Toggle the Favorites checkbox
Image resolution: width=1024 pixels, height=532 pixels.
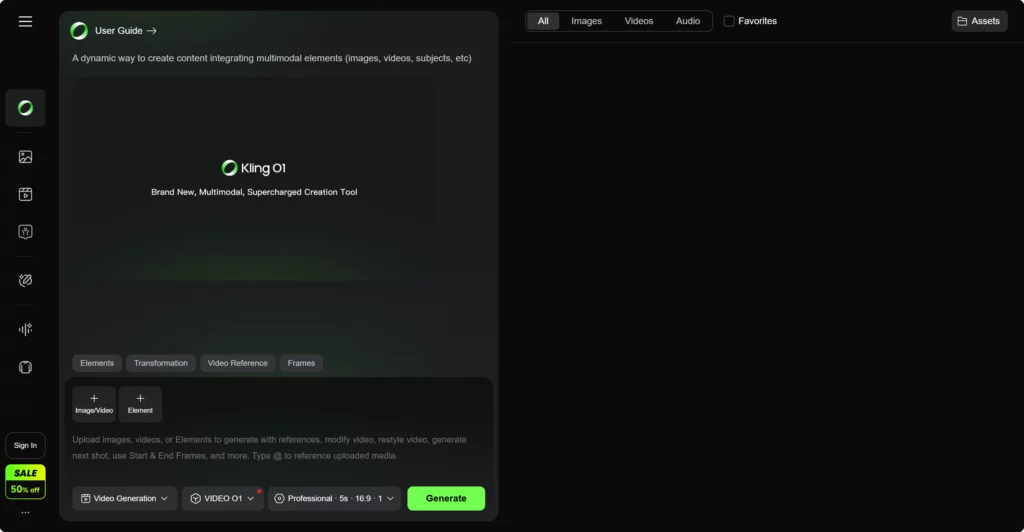click(x=729, y=21)
